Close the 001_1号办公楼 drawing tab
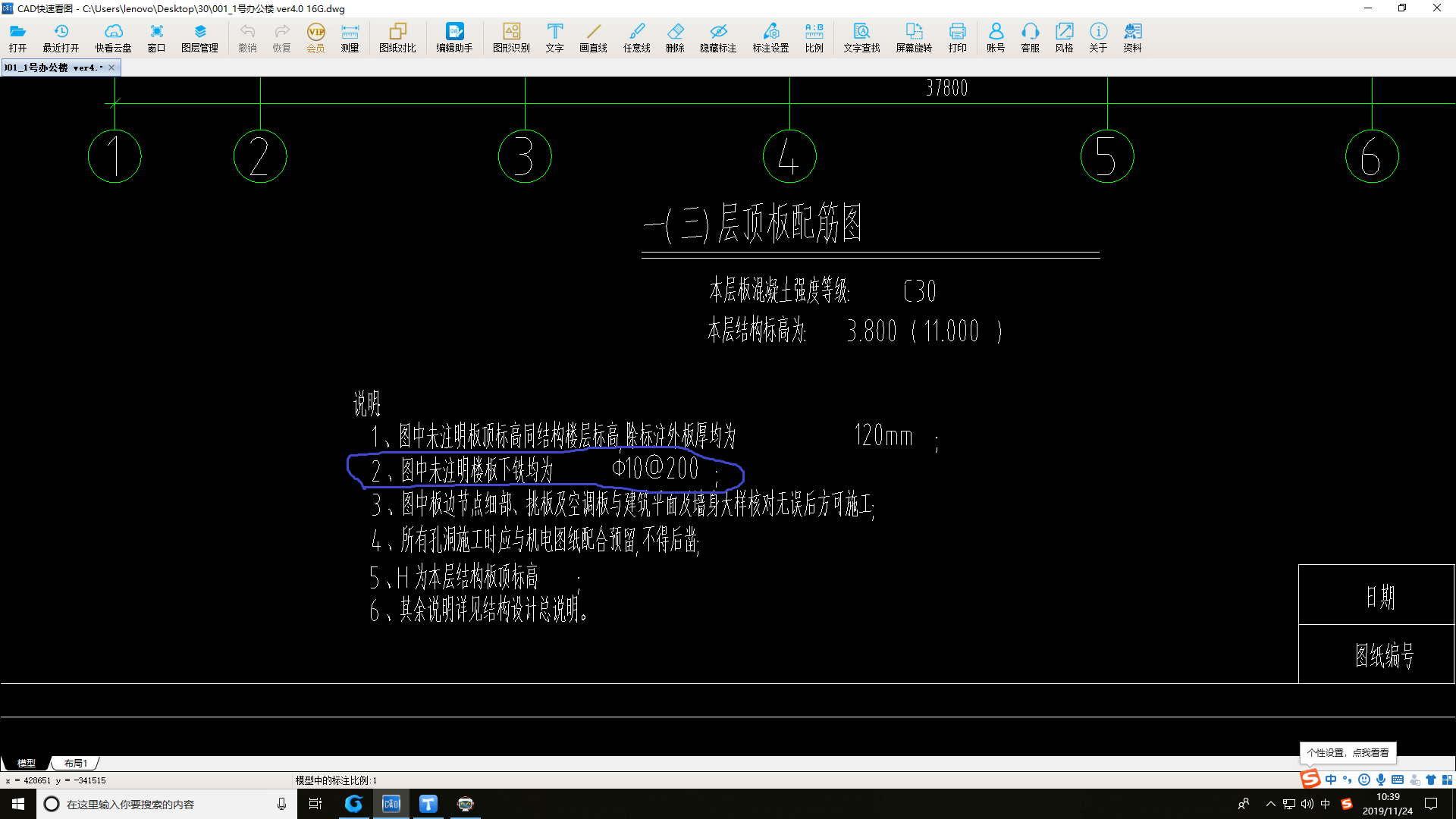The image size is (1456, 819). 111,67
